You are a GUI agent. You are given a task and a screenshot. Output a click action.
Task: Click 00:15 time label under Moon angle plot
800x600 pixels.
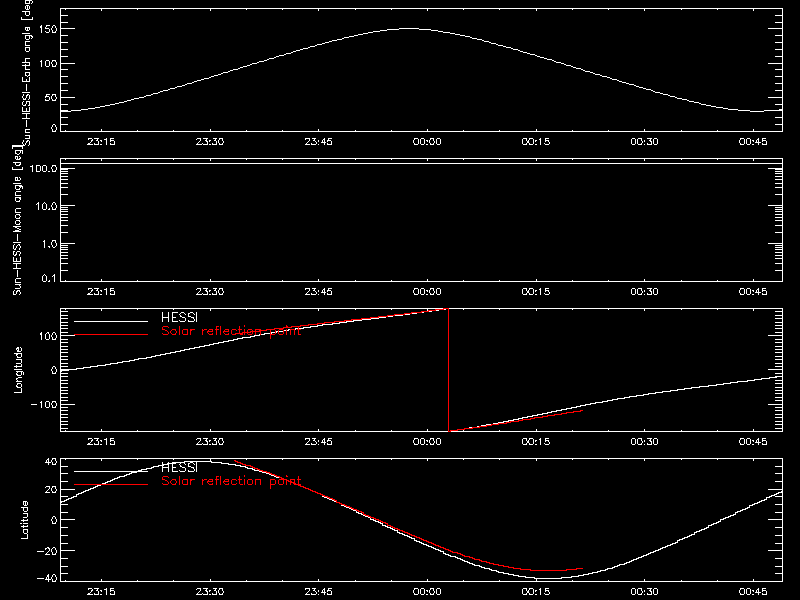pyautogui.click(x=536, y=292)
